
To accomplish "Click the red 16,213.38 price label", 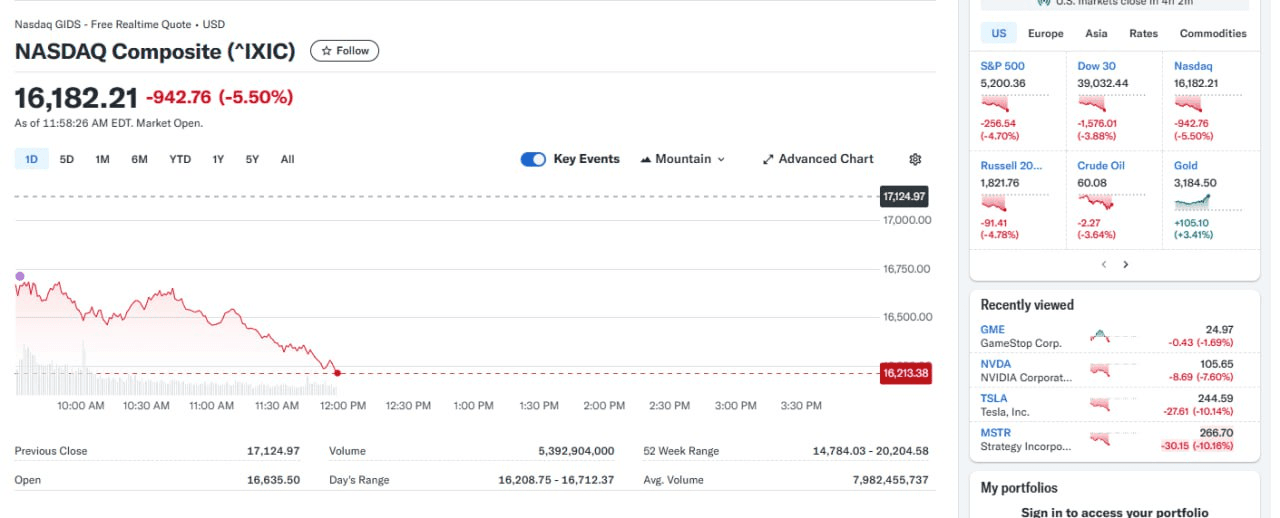I will tap(905, 373).
